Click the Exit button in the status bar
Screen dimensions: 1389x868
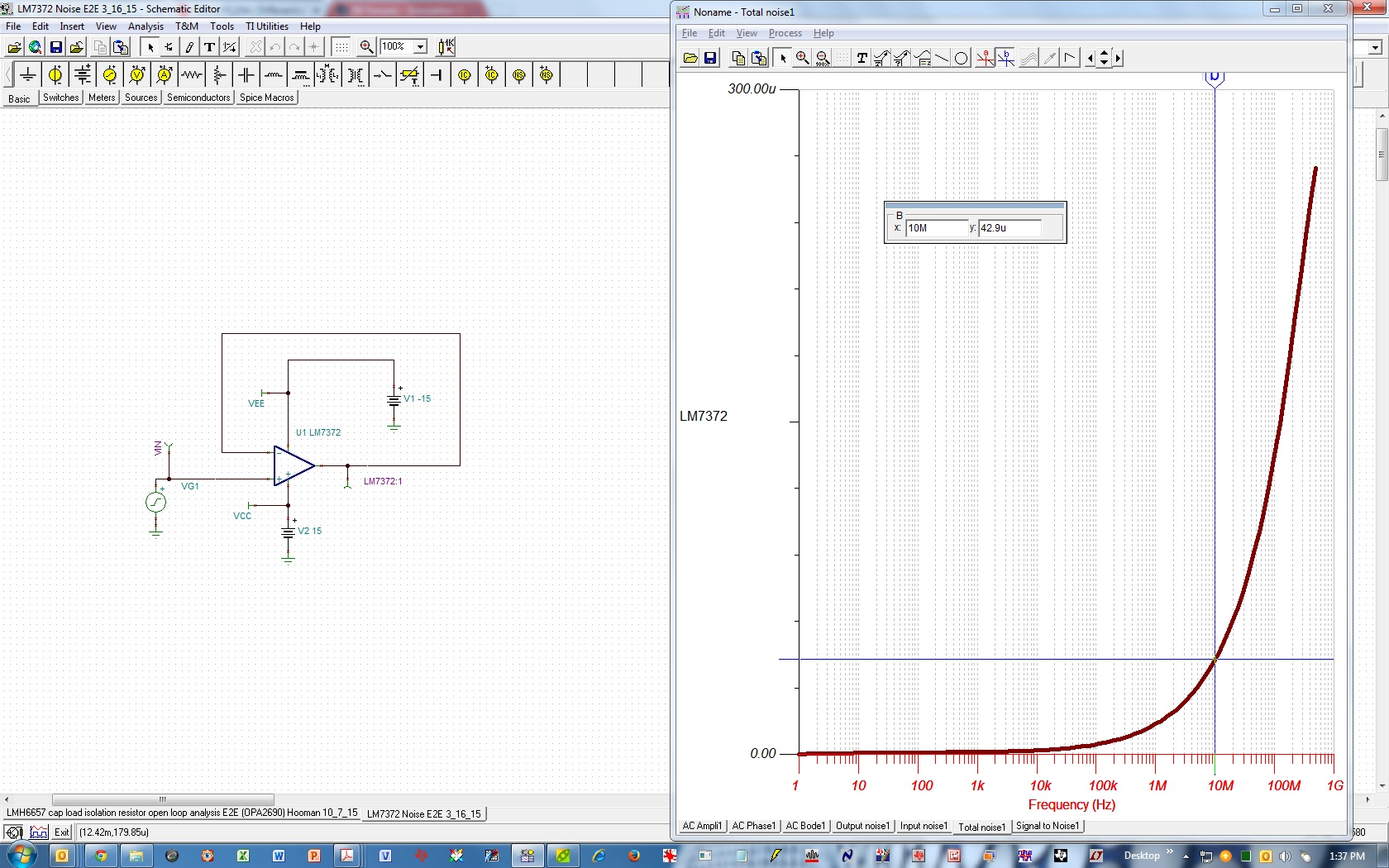pyautogui.click(x=62, y=832)
